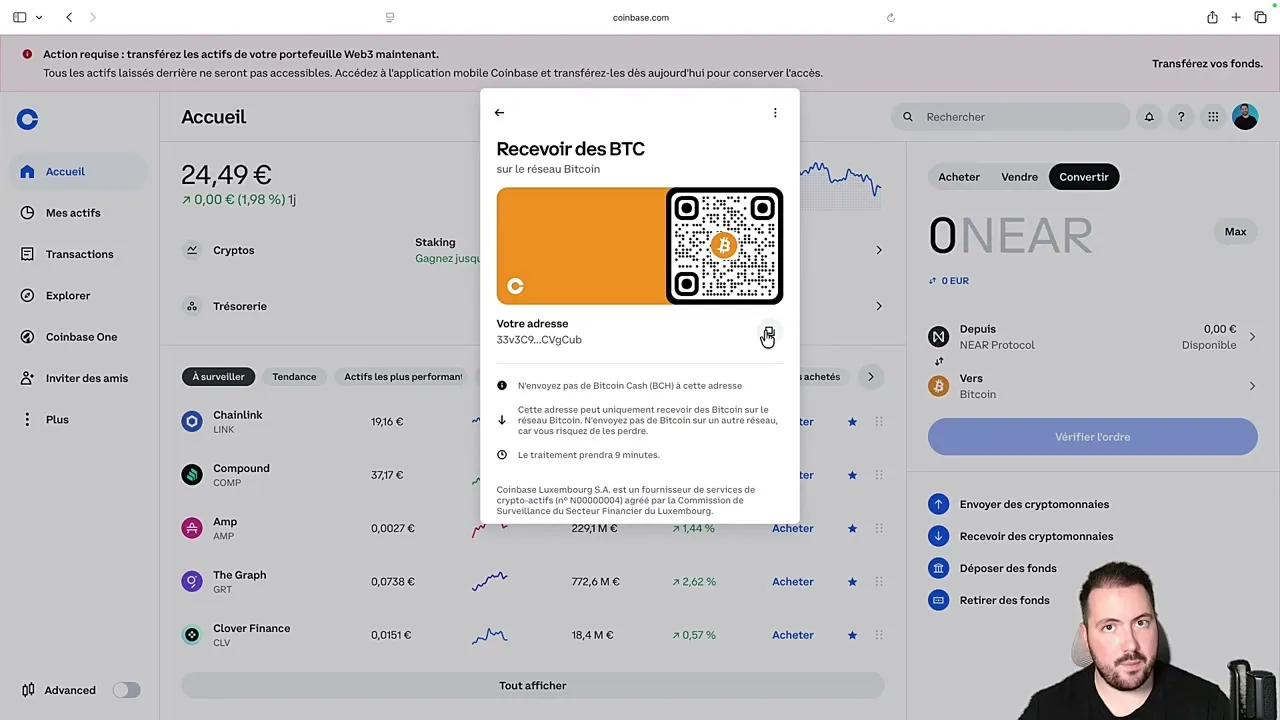Open the apps grid icon near the avatar
The image size is (1280, 720).
pos(1213,117)
